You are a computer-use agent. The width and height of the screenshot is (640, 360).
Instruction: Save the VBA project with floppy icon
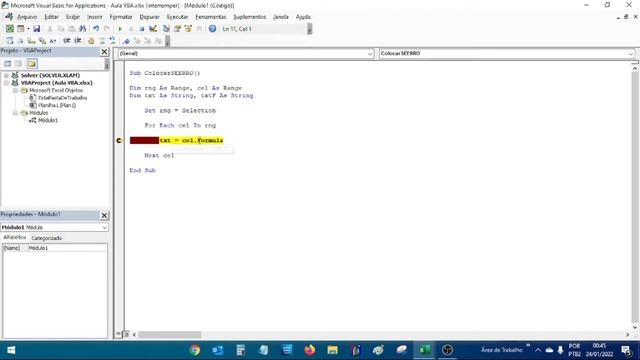tap(37, 29)
